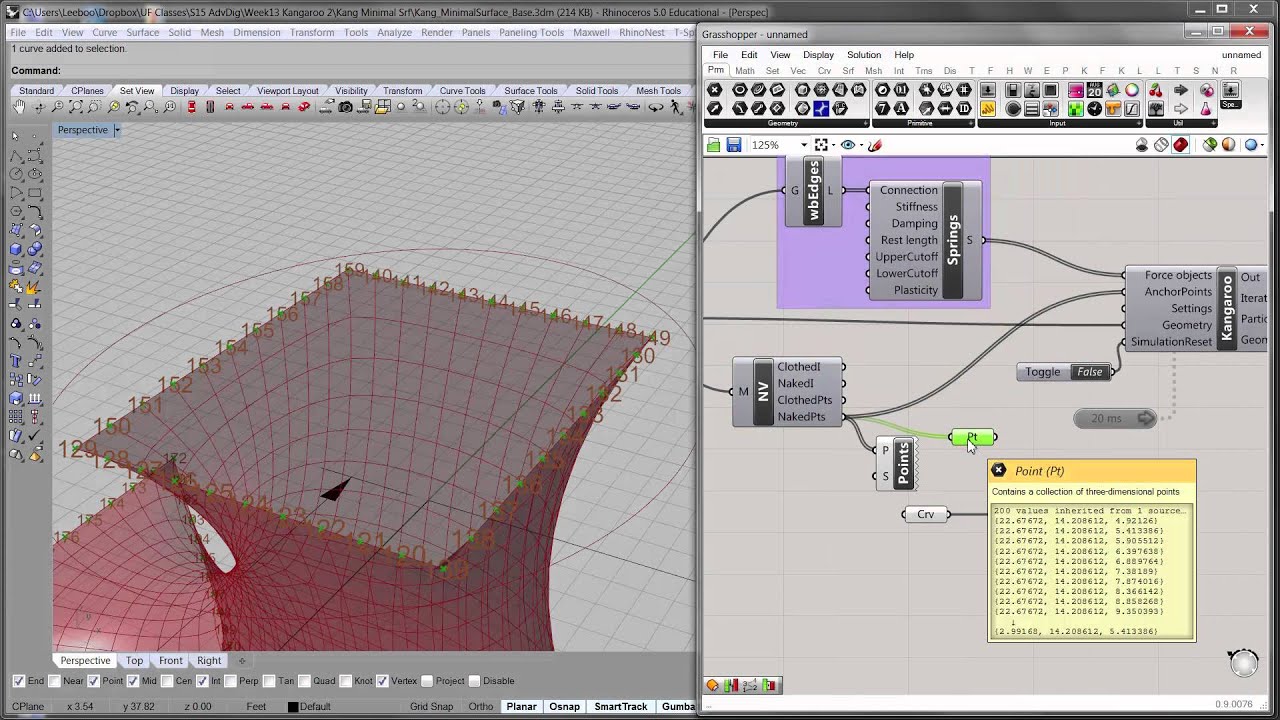This screenshot has height=720, width=1280.
Task: Select the Crv parameter on canvas
Action: (x=925, y=515)
